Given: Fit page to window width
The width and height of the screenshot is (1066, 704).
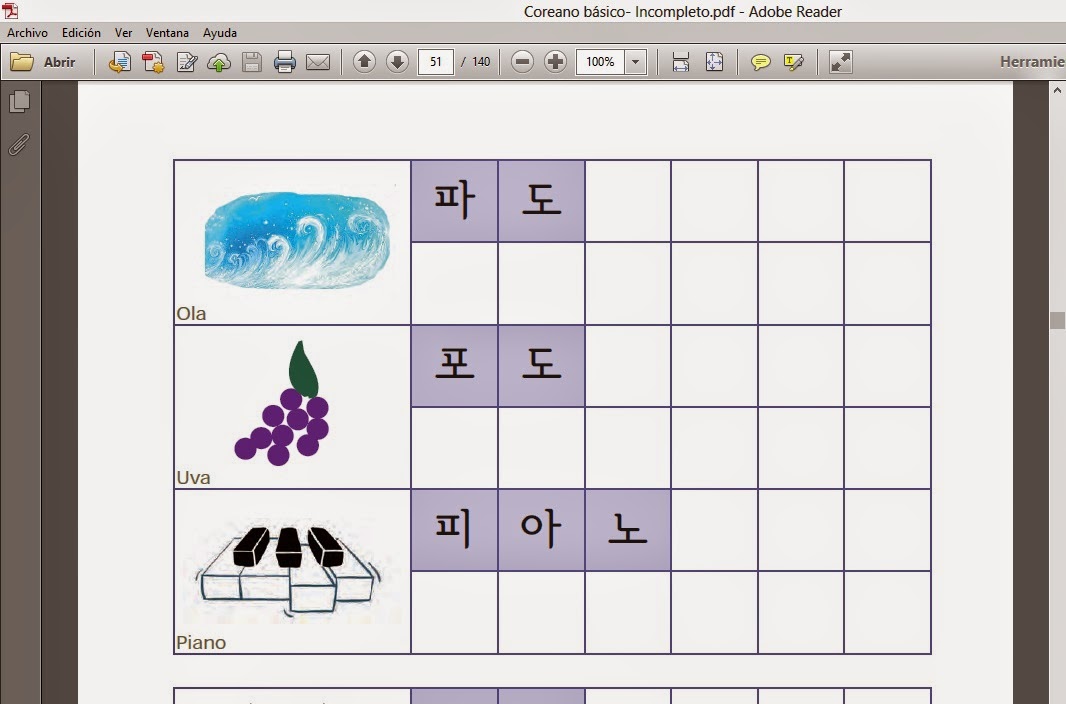Looking at the screenshot, I should 681,62.
